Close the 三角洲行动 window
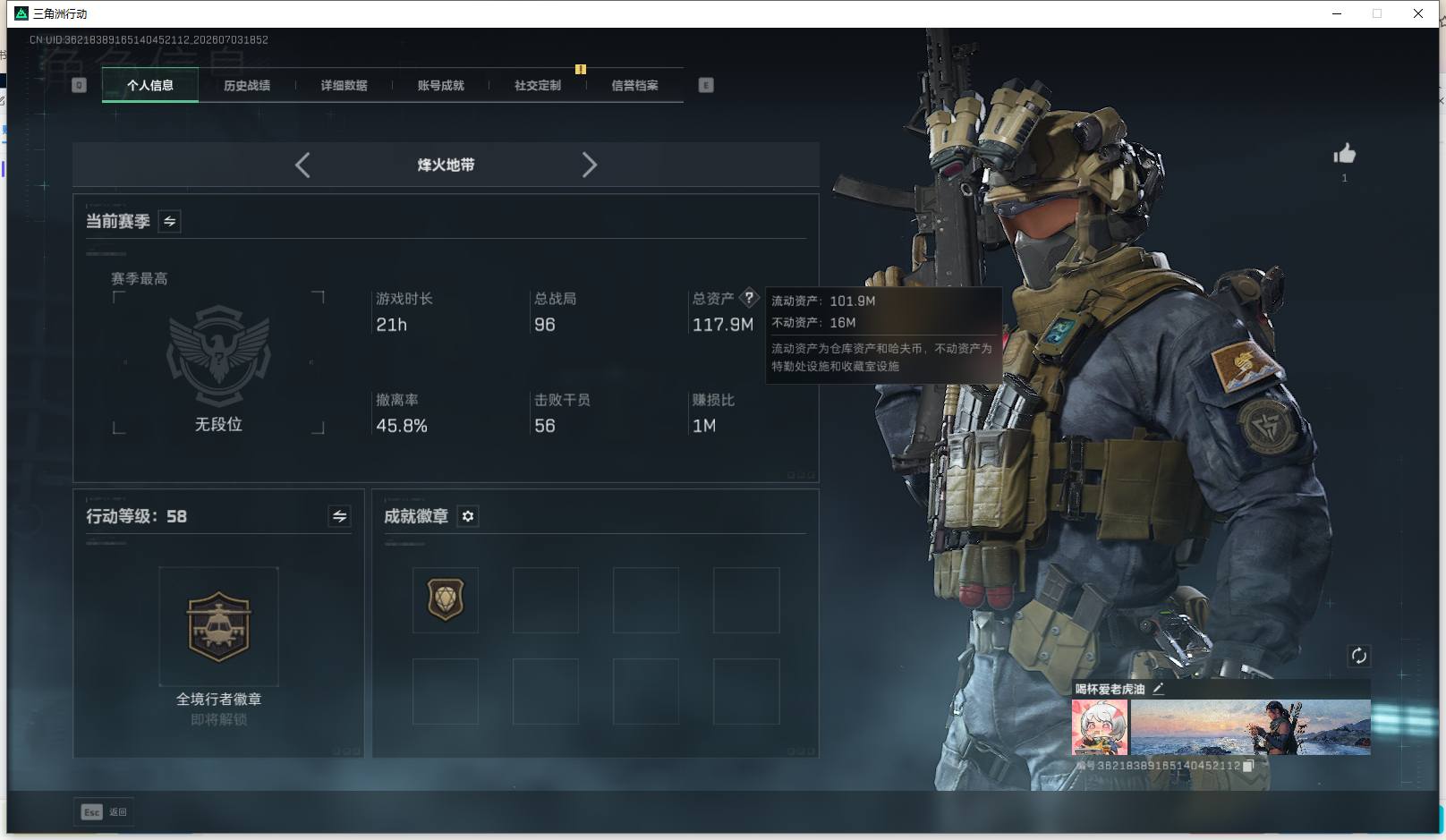Viewport: 1446px width, 840px height. coord(1418,13)
